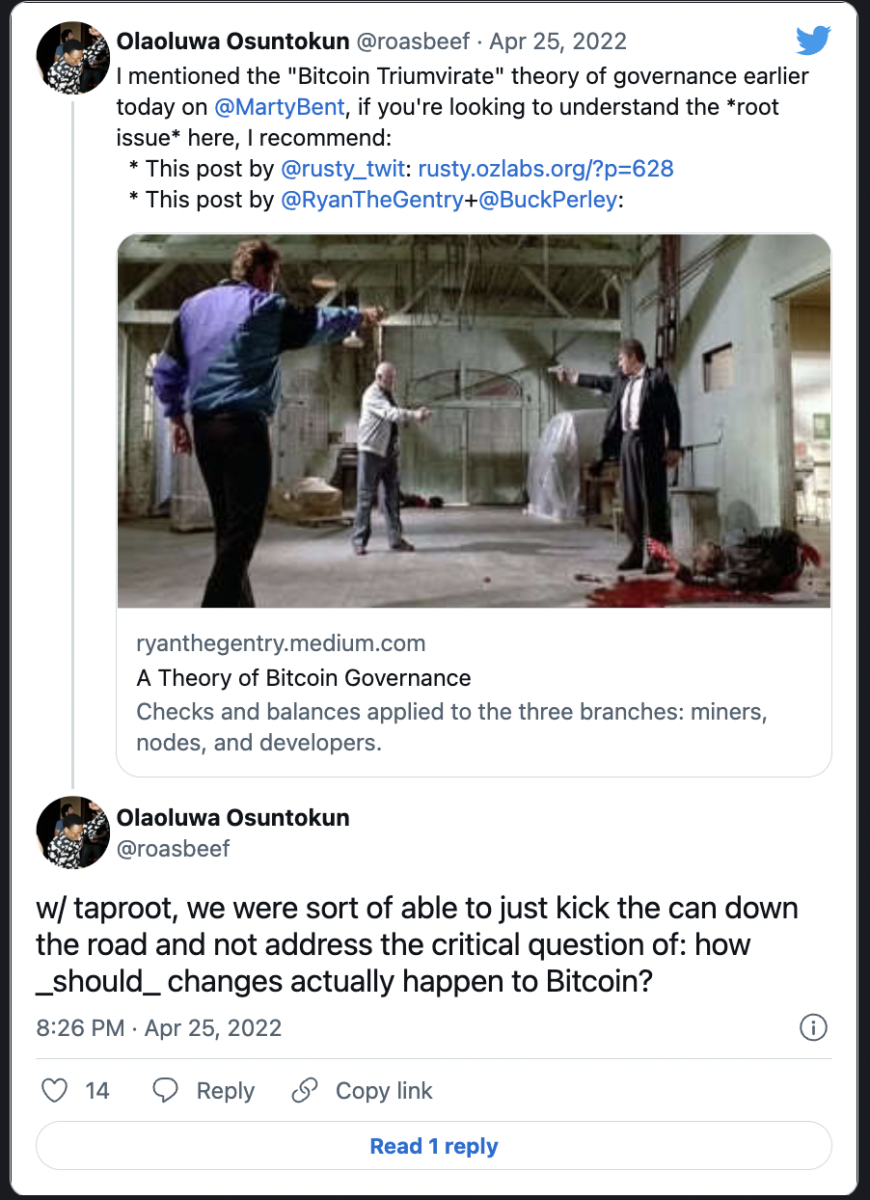The width and height of the screenshot is (870, 1200).
Task: Click the Reply text label
Action: (225, 1090)
